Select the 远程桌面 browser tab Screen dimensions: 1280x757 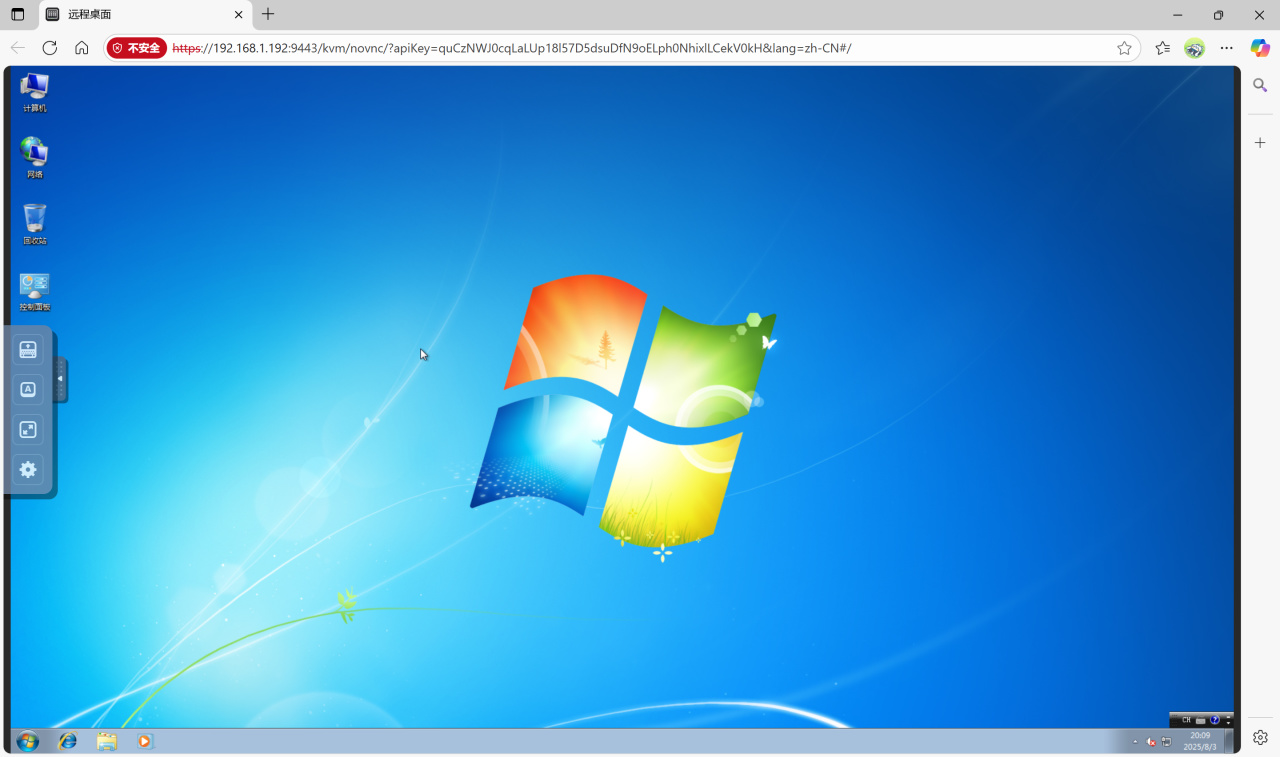pos(145,15)
